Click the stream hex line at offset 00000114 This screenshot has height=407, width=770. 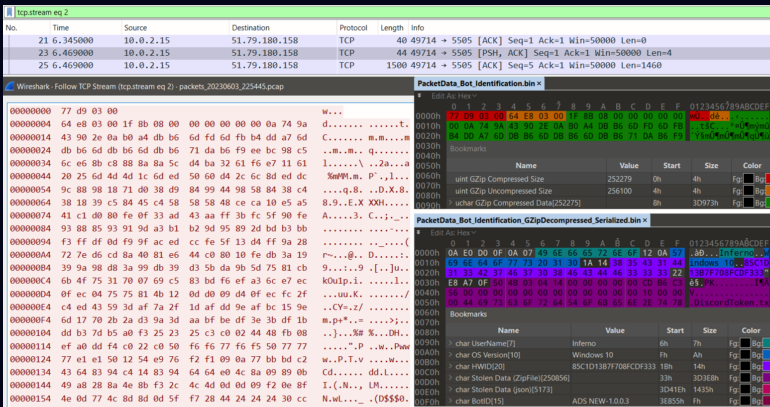click(210, 346)
